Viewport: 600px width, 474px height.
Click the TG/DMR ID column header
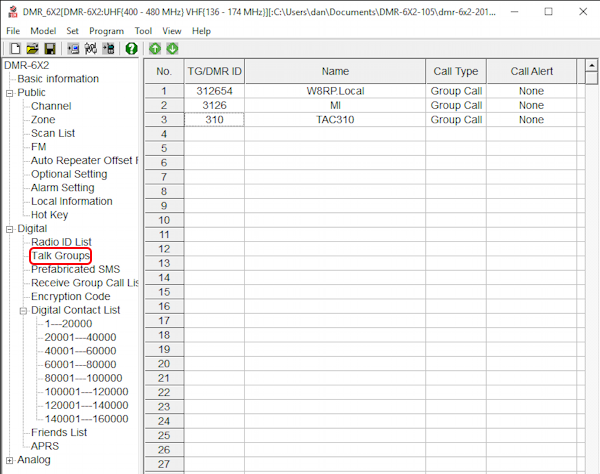214,71
